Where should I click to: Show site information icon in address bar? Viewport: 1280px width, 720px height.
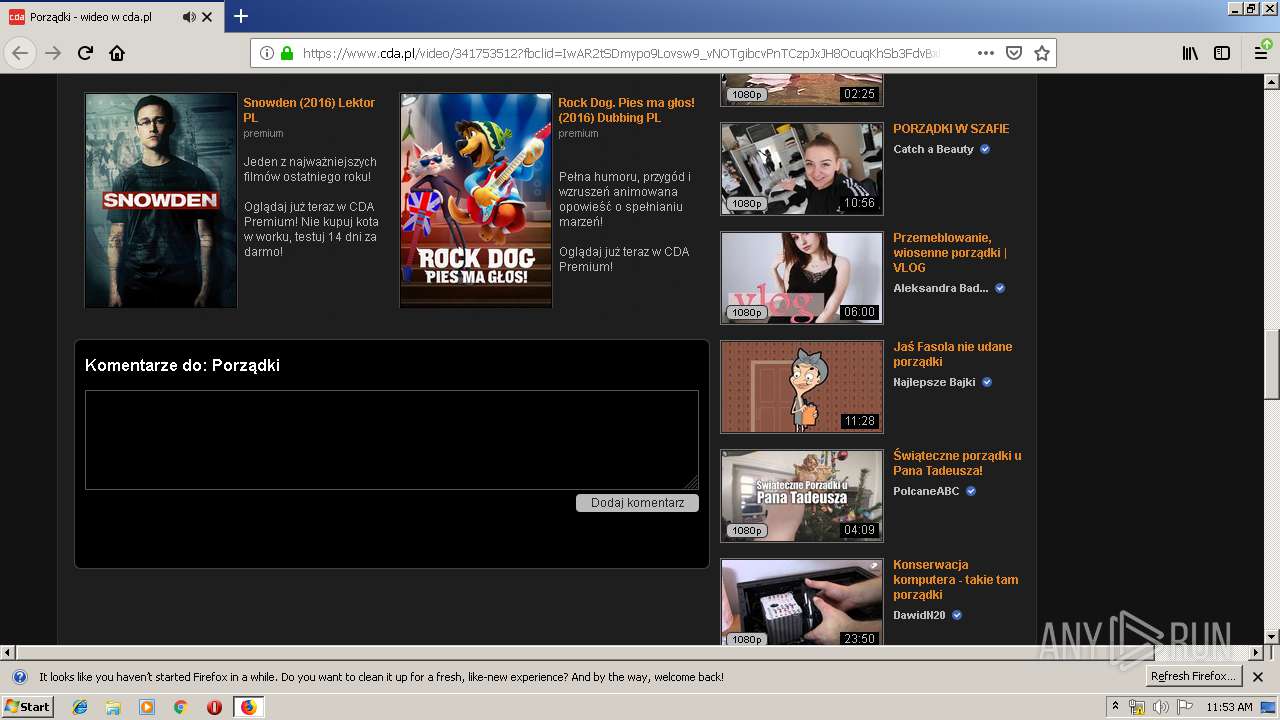click(267, 53)
